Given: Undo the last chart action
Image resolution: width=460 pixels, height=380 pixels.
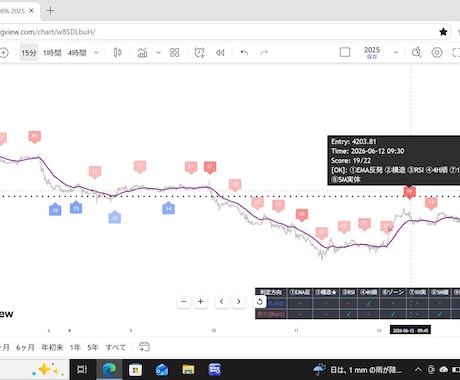Looking at the screenshot, I should click(244, 52).
